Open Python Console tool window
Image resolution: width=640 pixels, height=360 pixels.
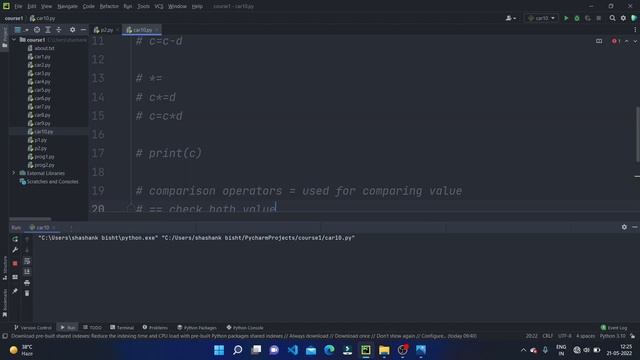pyautogui.click(x=245, y=327)
